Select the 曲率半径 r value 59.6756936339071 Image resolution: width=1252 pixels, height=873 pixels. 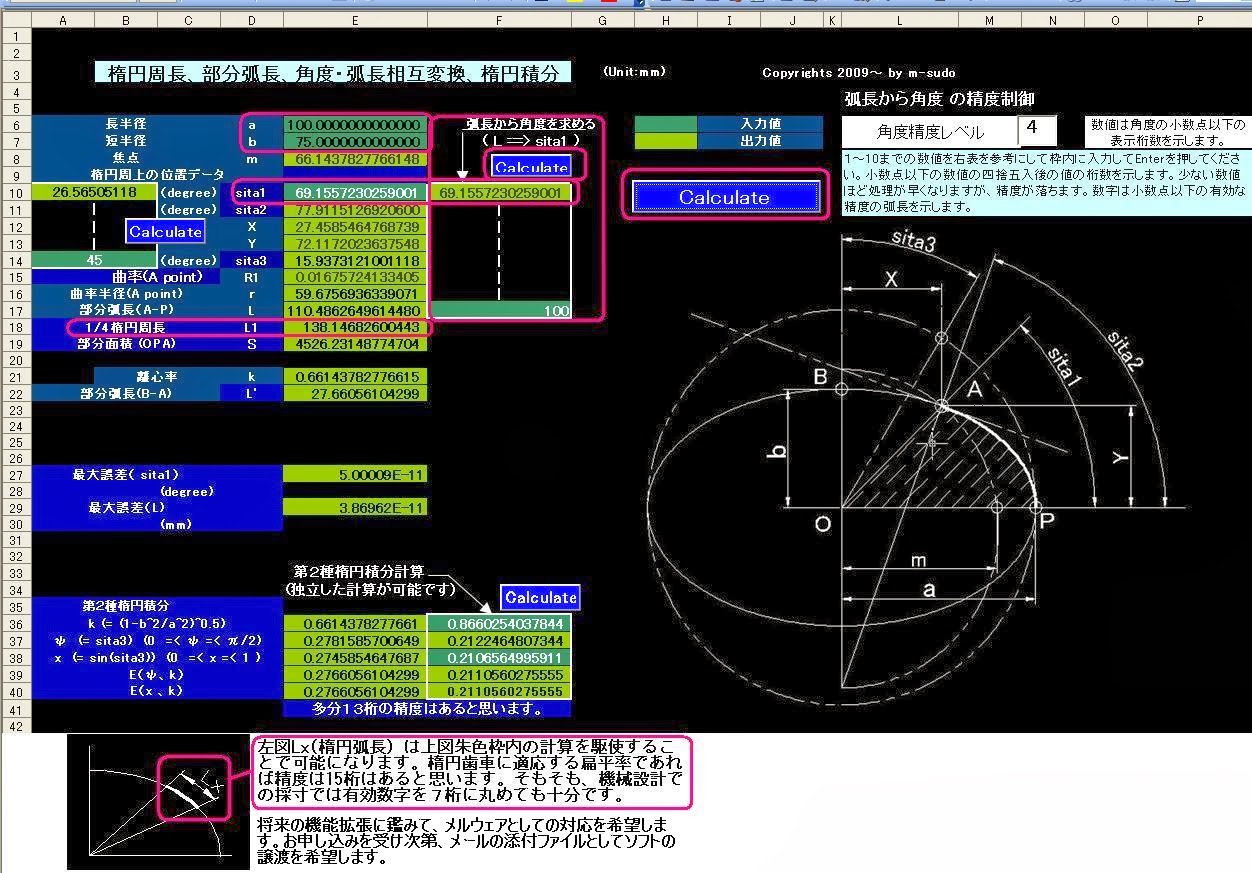[355, 294]
